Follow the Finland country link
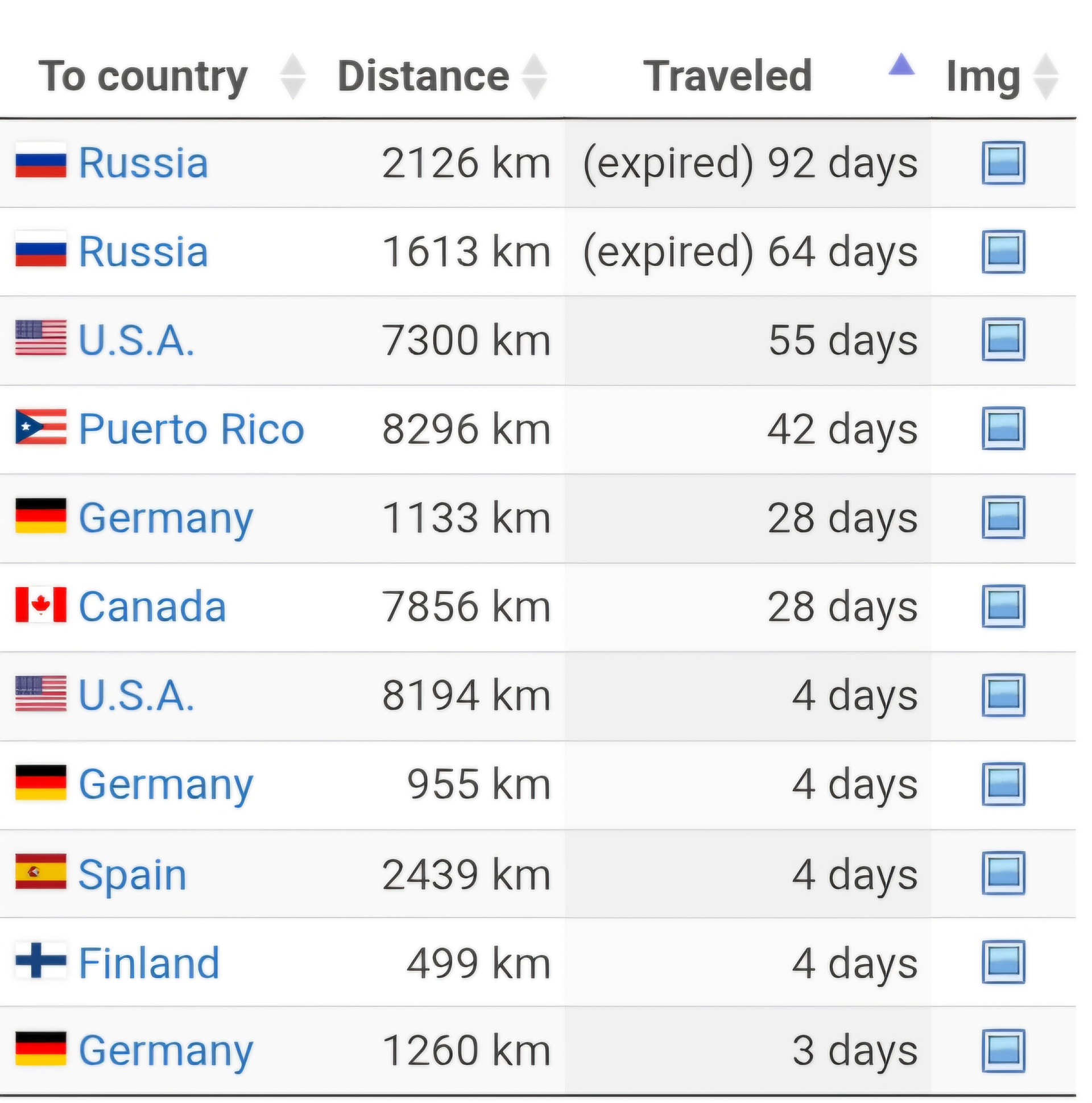This screenshot has height=1103, width=1092. pyautogui.click(x=149, y=962)
